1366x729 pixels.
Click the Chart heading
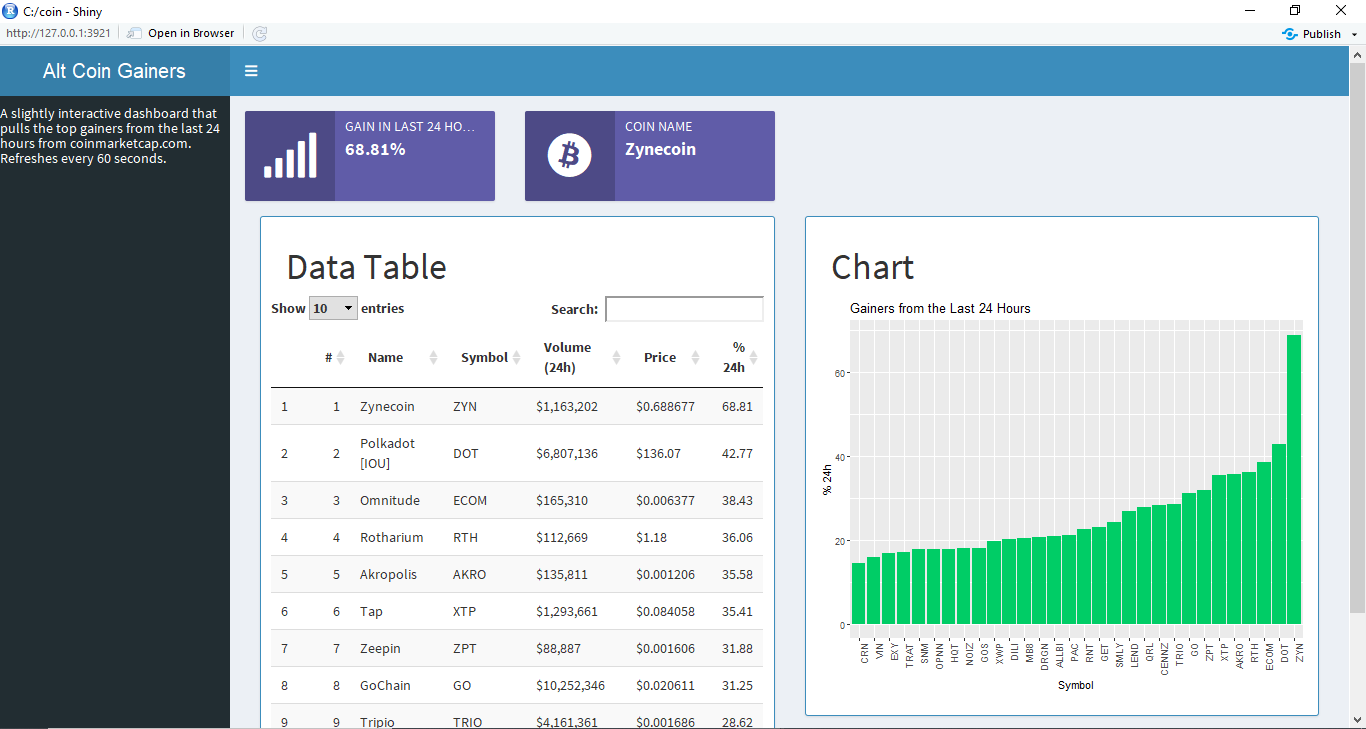pyautogui.click(x=873, y=267)
